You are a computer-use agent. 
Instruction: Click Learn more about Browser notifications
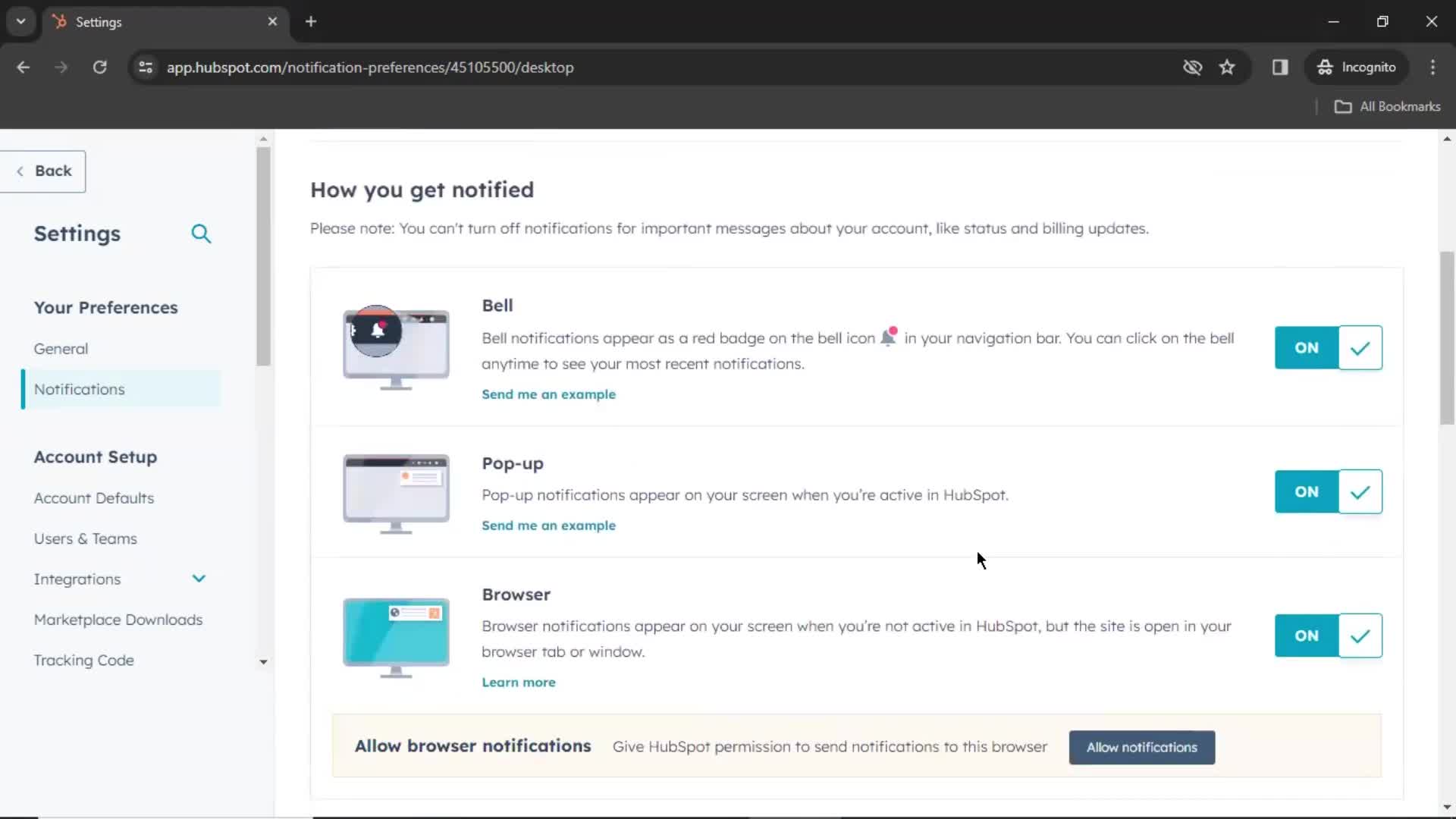click(x=518, y=682)
